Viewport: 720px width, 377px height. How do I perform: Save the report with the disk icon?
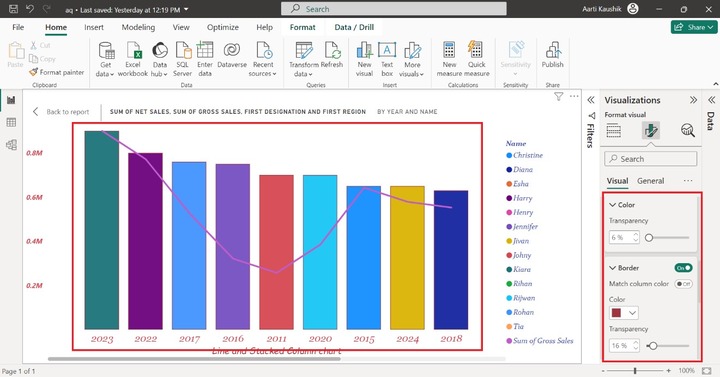13,9
